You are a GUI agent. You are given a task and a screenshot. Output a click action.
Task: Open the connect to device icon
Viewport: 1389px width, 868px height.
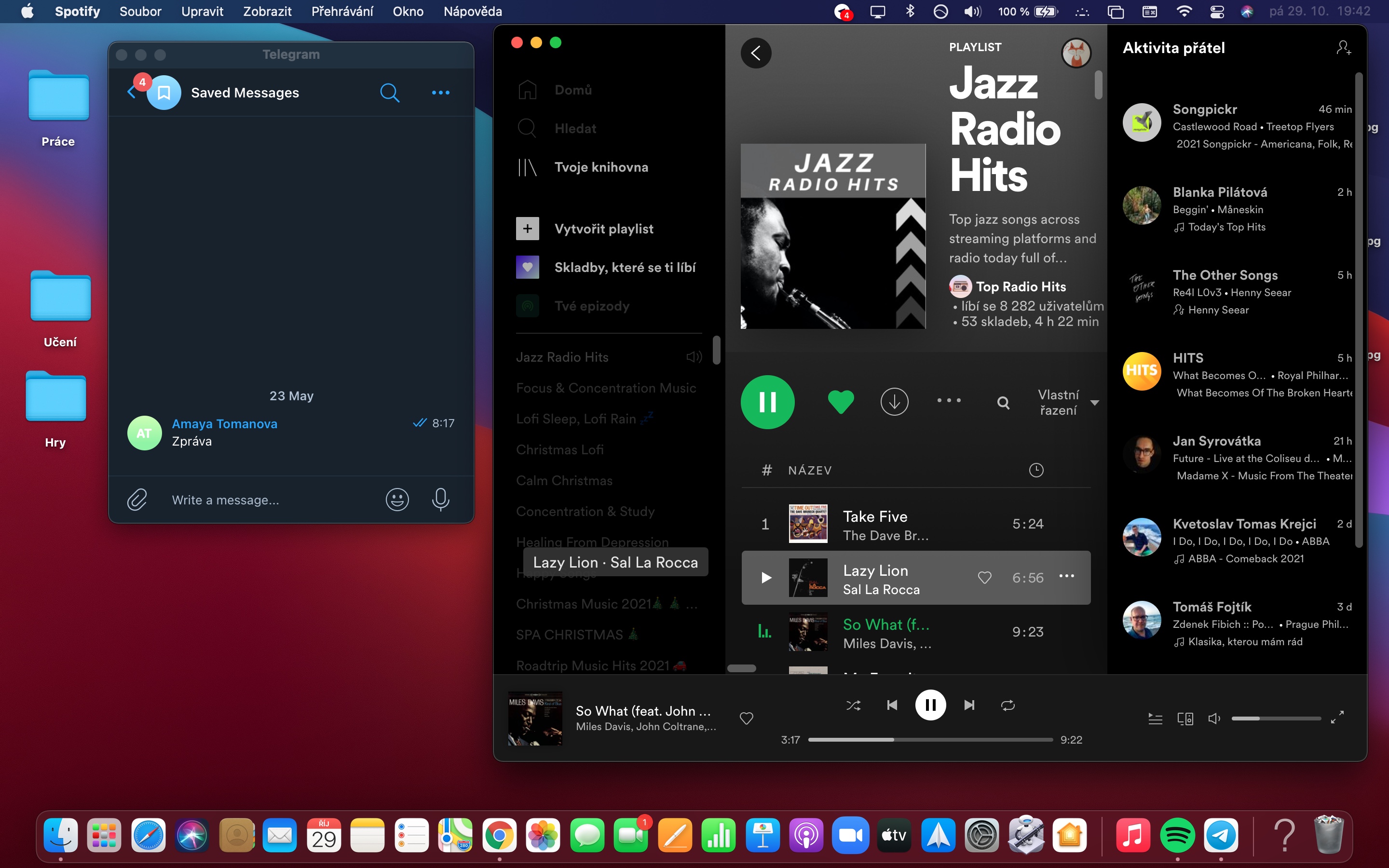click(x=1185, y=718)
